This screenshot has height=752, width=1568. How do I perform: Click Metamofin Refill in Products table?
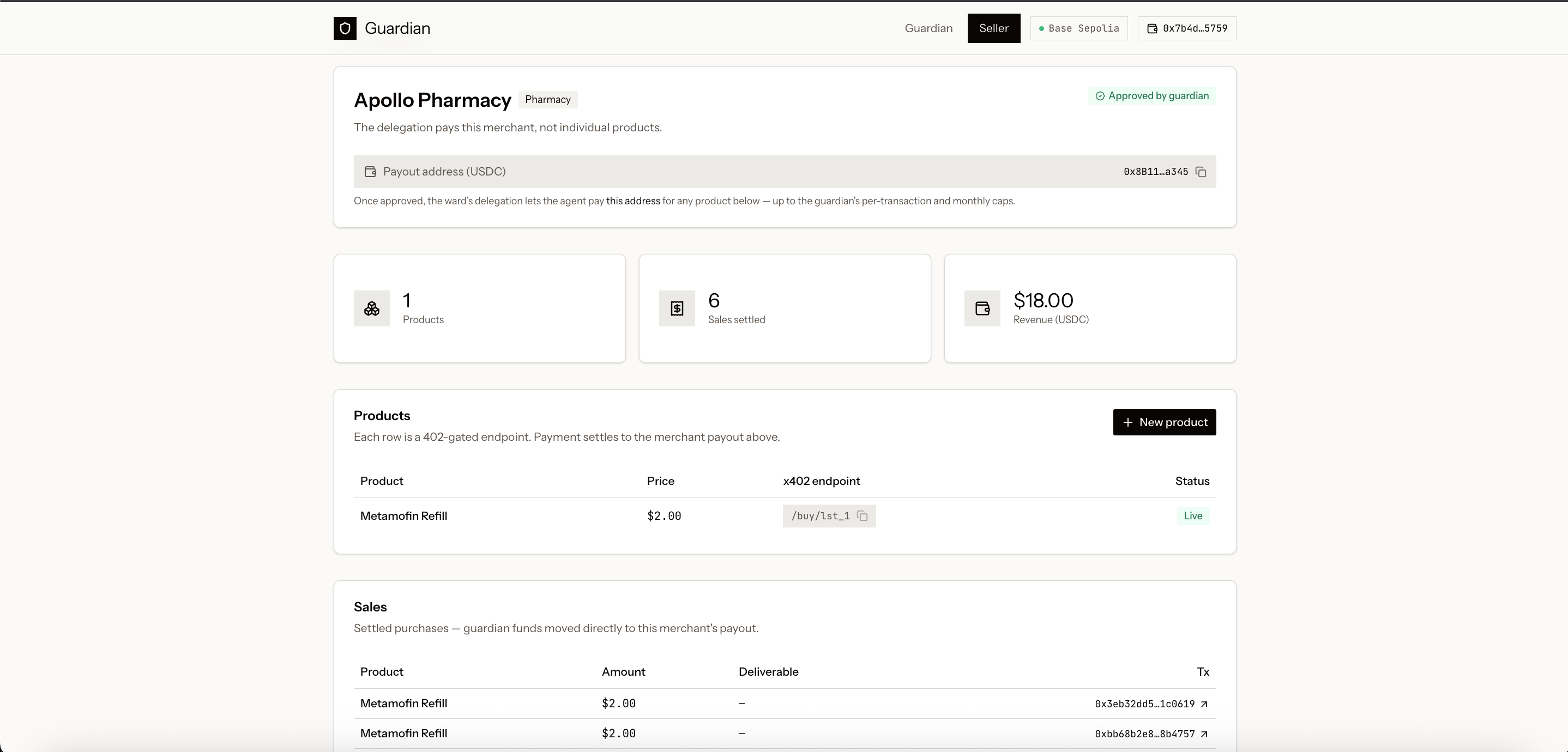point(403,516)
